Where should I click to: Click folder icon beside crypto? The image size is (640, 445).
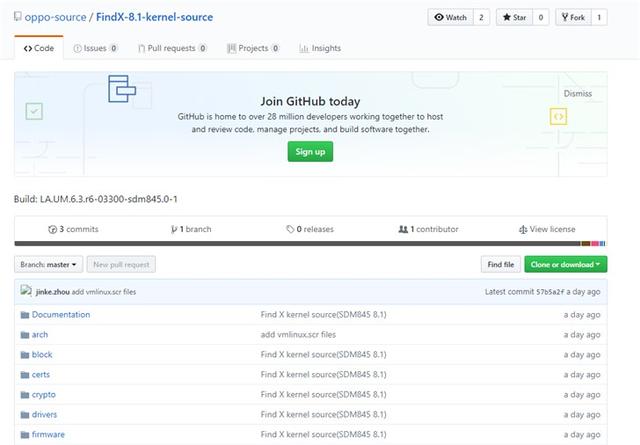pyautogui.click(x=25, y=395)
